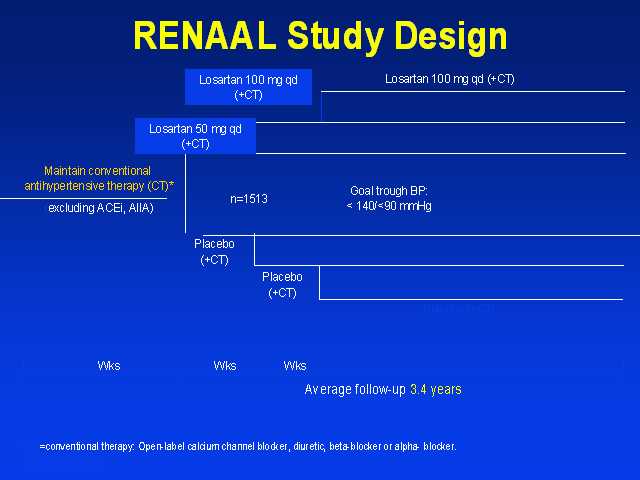Click the yellow Maintain conventional antihypertensive therapy text

tap(98, 178)
